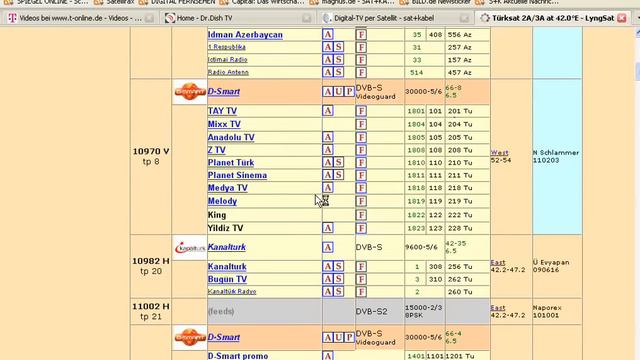Click the F icon for Kanaltürk Radyo

pos(361,292)
